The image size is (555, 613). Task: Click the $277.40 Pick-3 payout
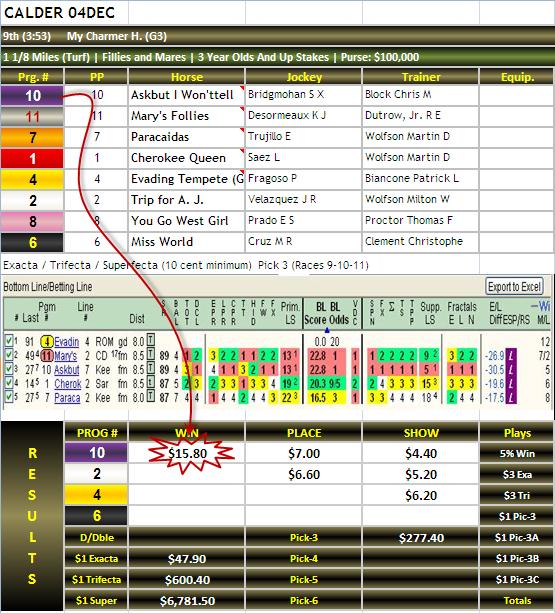click(421, 538)
